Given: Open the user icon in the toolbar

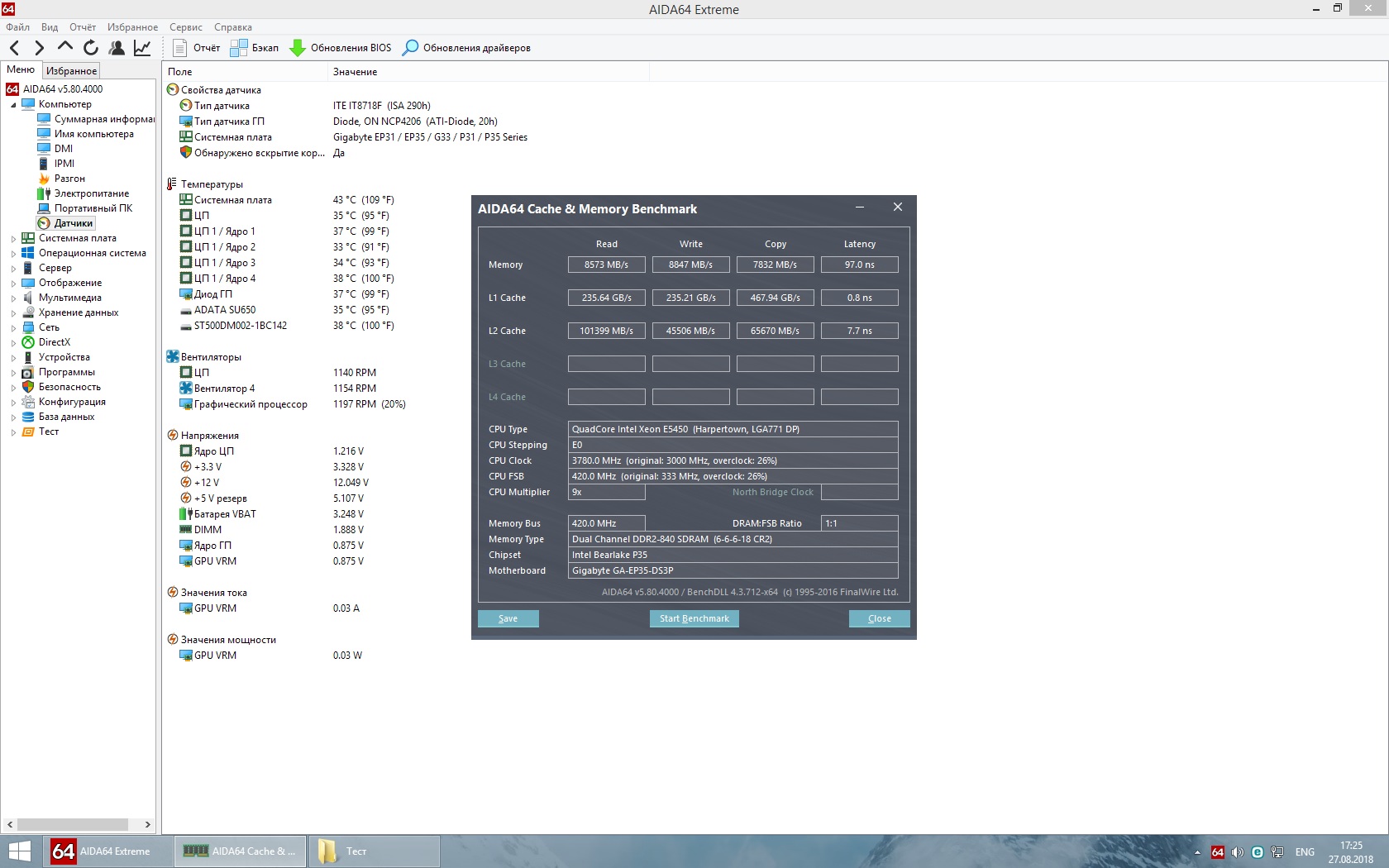Looking at the screenshot, I should click(117, 48).
